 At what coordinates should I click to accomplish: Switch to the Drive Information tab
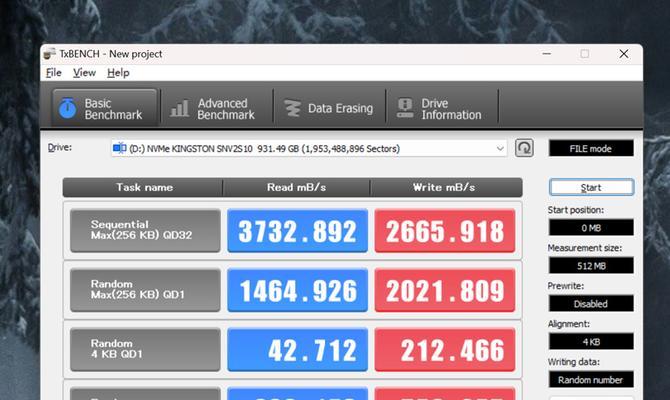point(442,109)
